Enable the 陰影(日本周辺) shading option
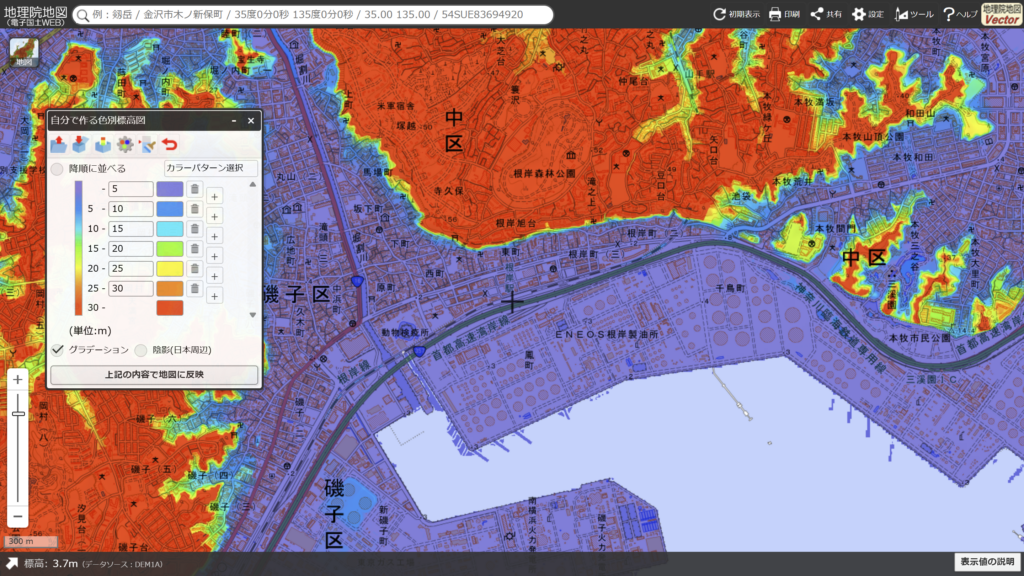 coord(140,350)
